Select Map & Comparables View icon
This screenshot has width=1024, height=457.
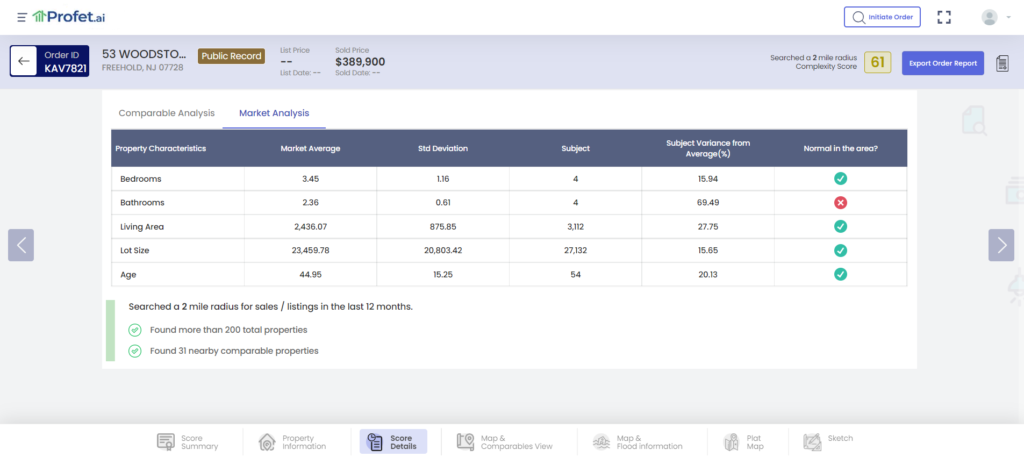point(465,441)
